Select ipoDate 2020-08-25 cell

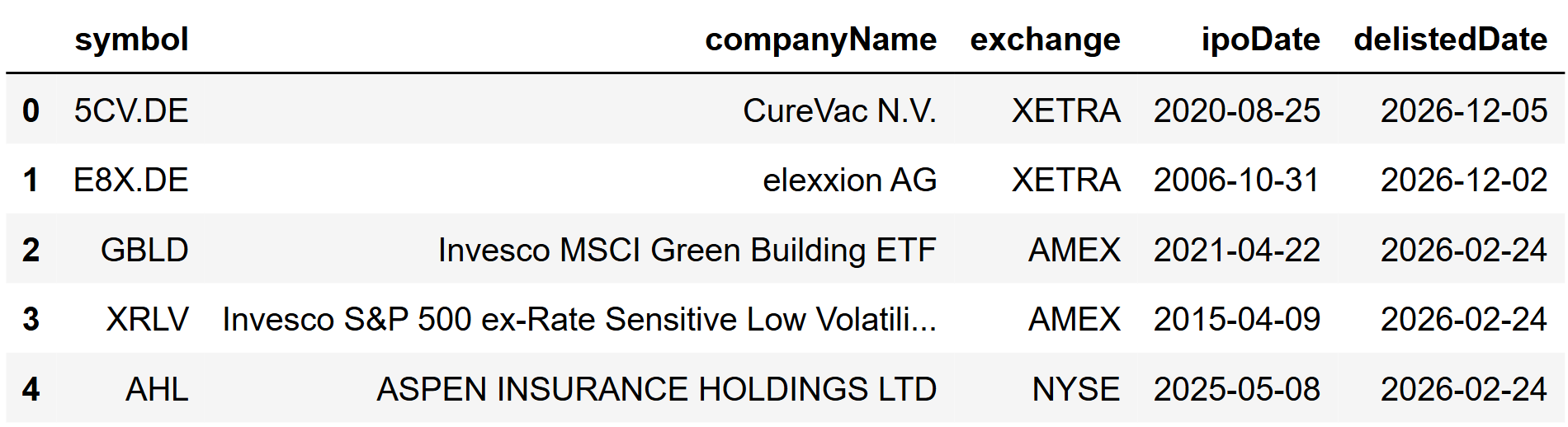click(x=1236, y=110)
